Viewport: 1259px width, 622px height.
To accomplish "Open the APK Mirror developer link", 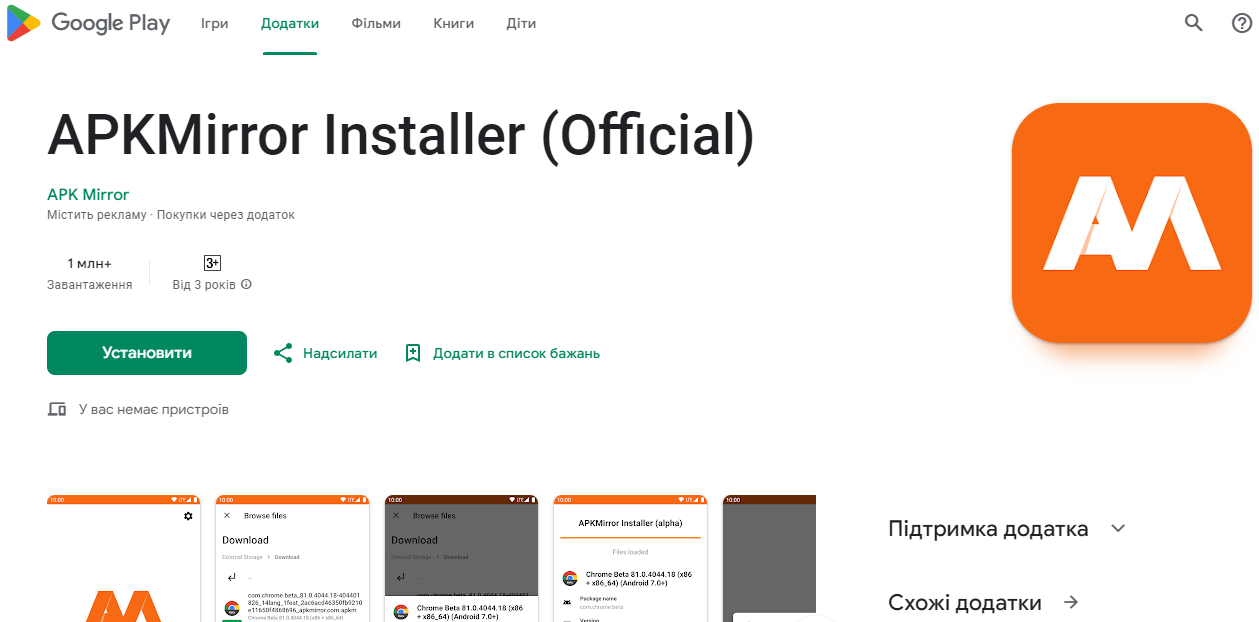I will (x=88, y=194).
